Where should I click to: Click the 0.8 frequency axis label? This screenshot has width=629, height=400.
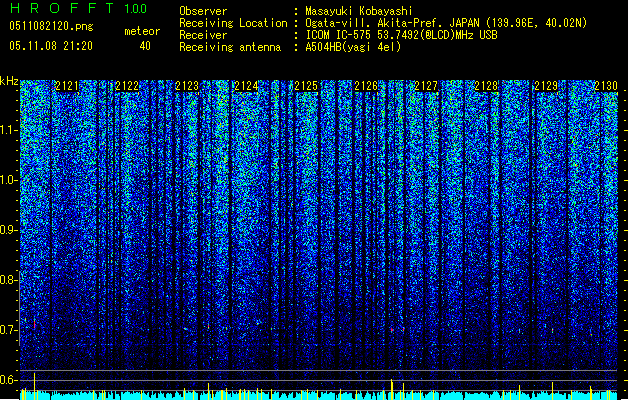[9, 280]
